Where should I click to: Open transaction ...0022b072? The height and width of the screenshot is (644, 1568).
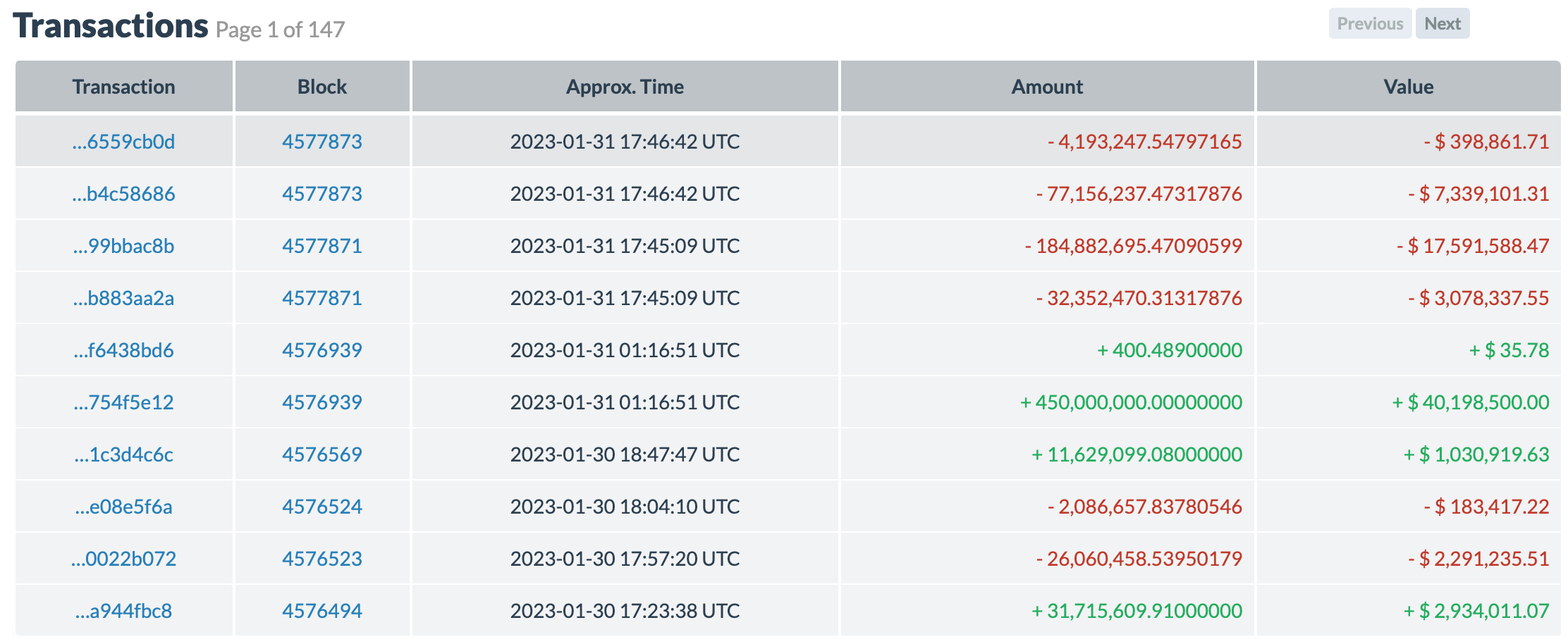tap(123, 559)
